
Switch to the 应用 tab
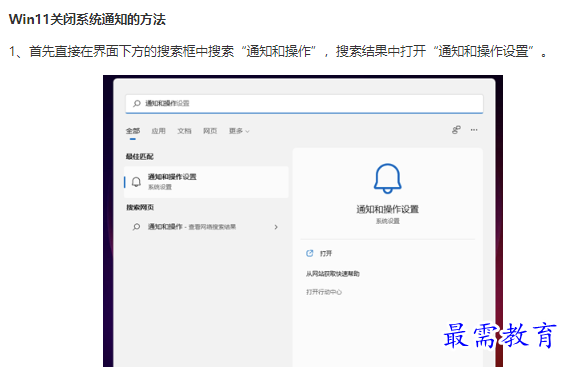(x=158, y=131)
